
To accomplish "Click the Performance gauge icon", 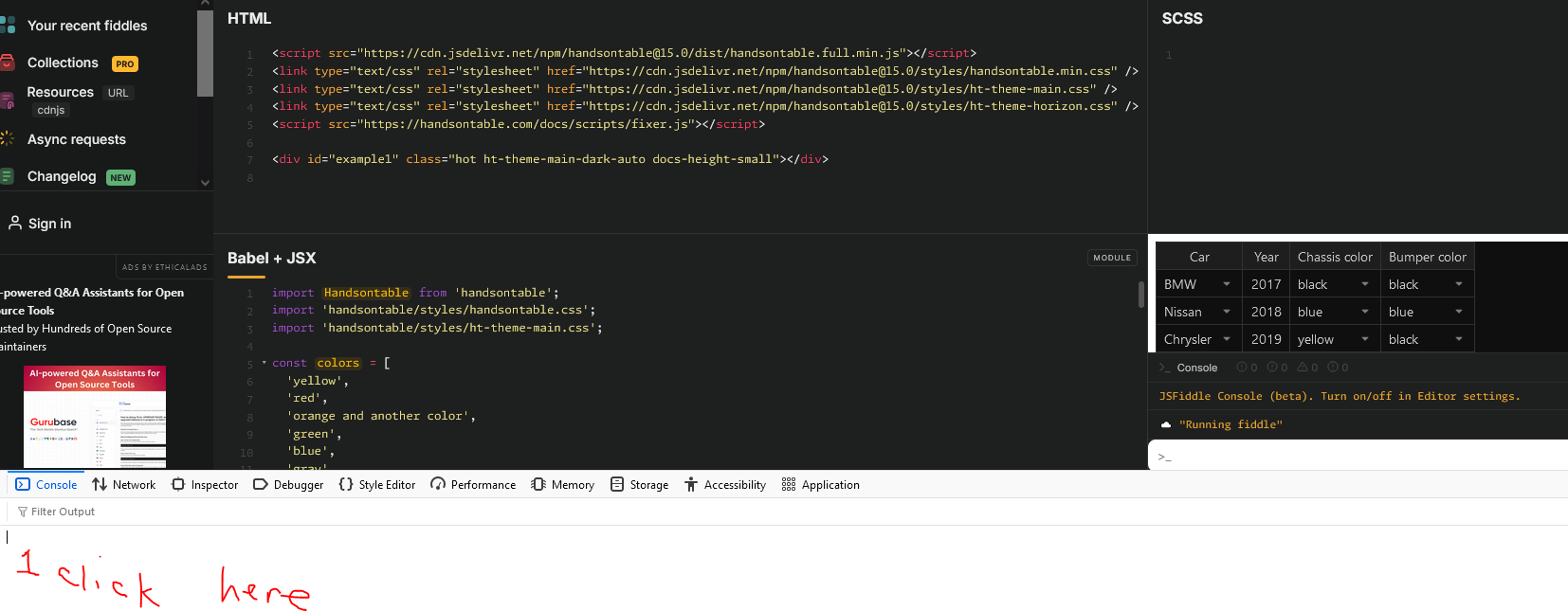I will pos(438,484).
